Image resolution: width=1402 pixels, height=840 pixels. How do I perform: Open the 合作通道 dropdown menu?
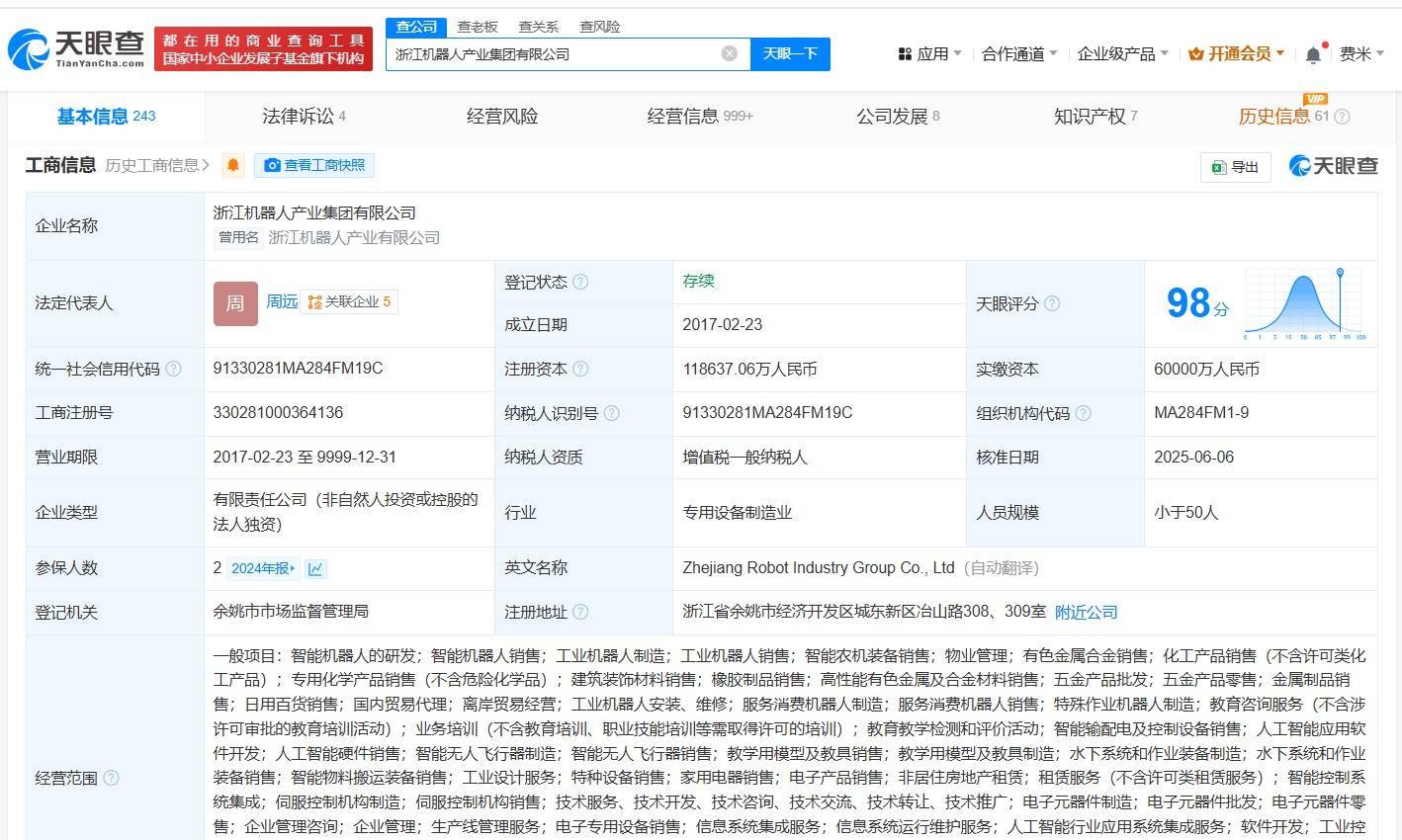pos(1019,54)
